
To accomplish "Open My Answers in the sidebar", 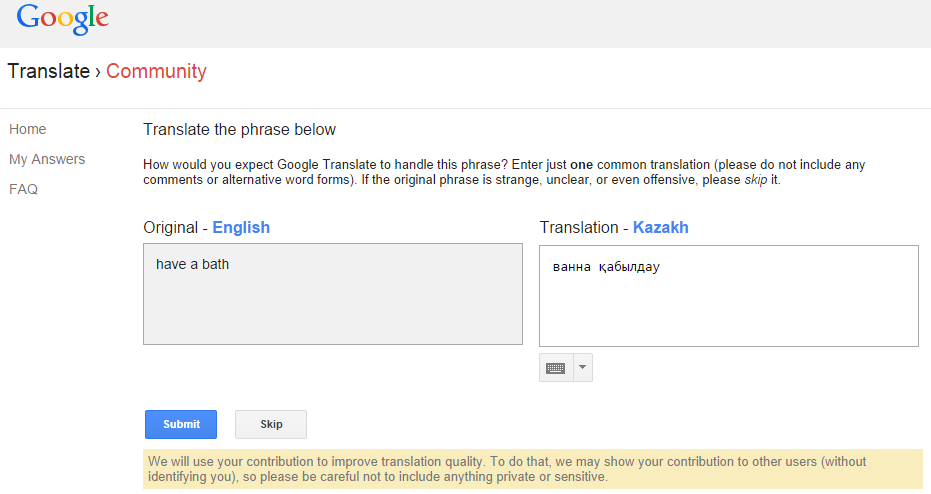I will coord(47,159).
